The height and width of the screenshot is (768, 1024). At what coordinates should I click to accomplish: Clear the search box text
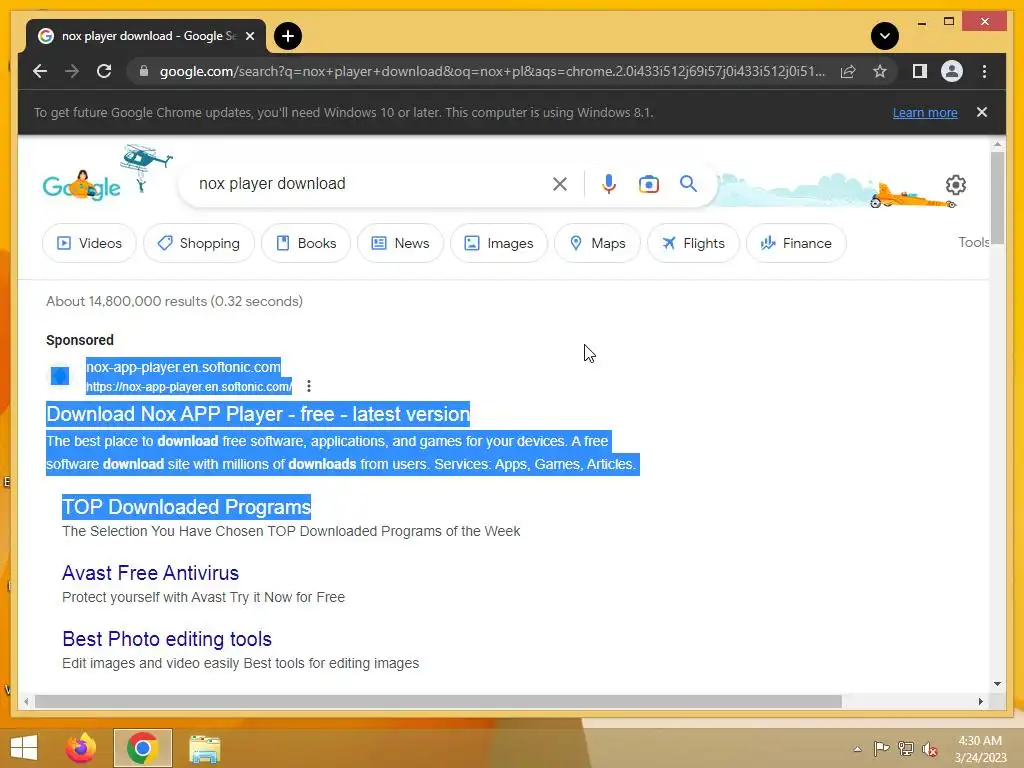(560, 184)
